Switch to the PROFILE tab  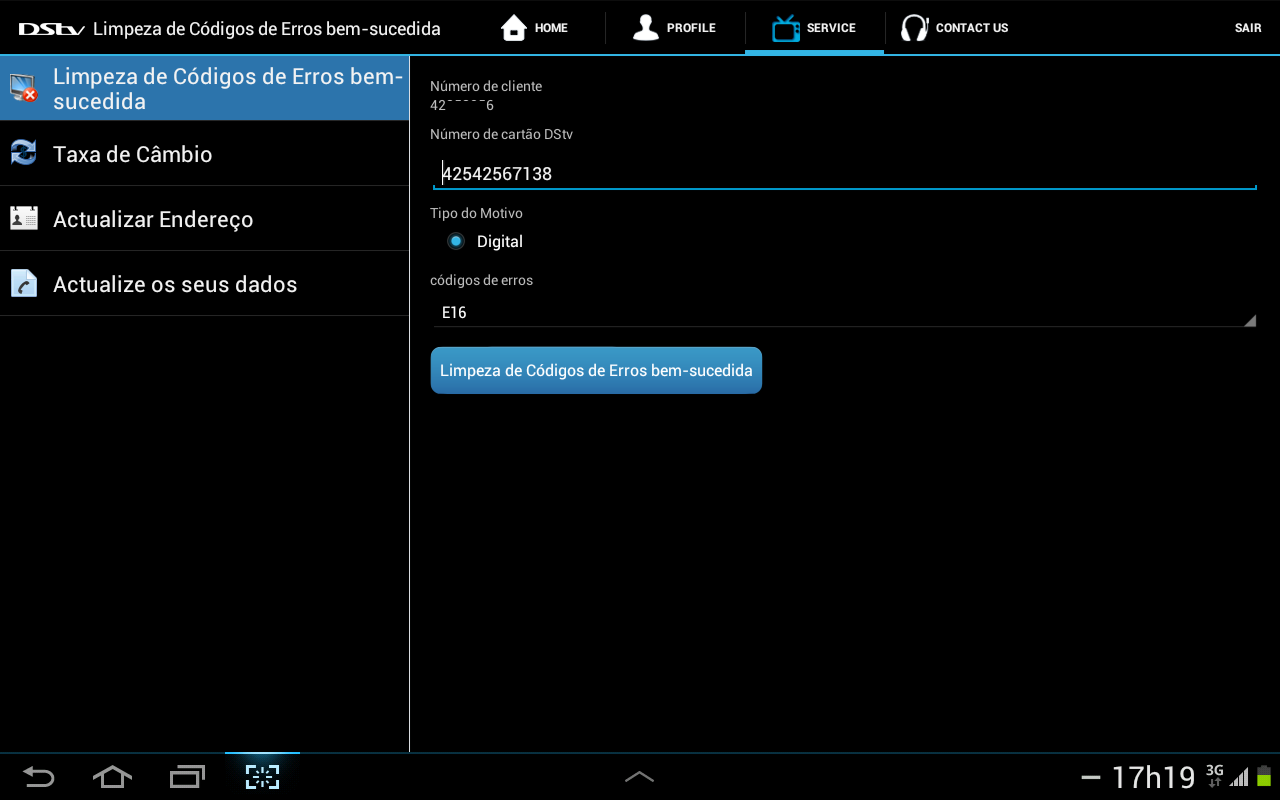(x=675, y=28)
